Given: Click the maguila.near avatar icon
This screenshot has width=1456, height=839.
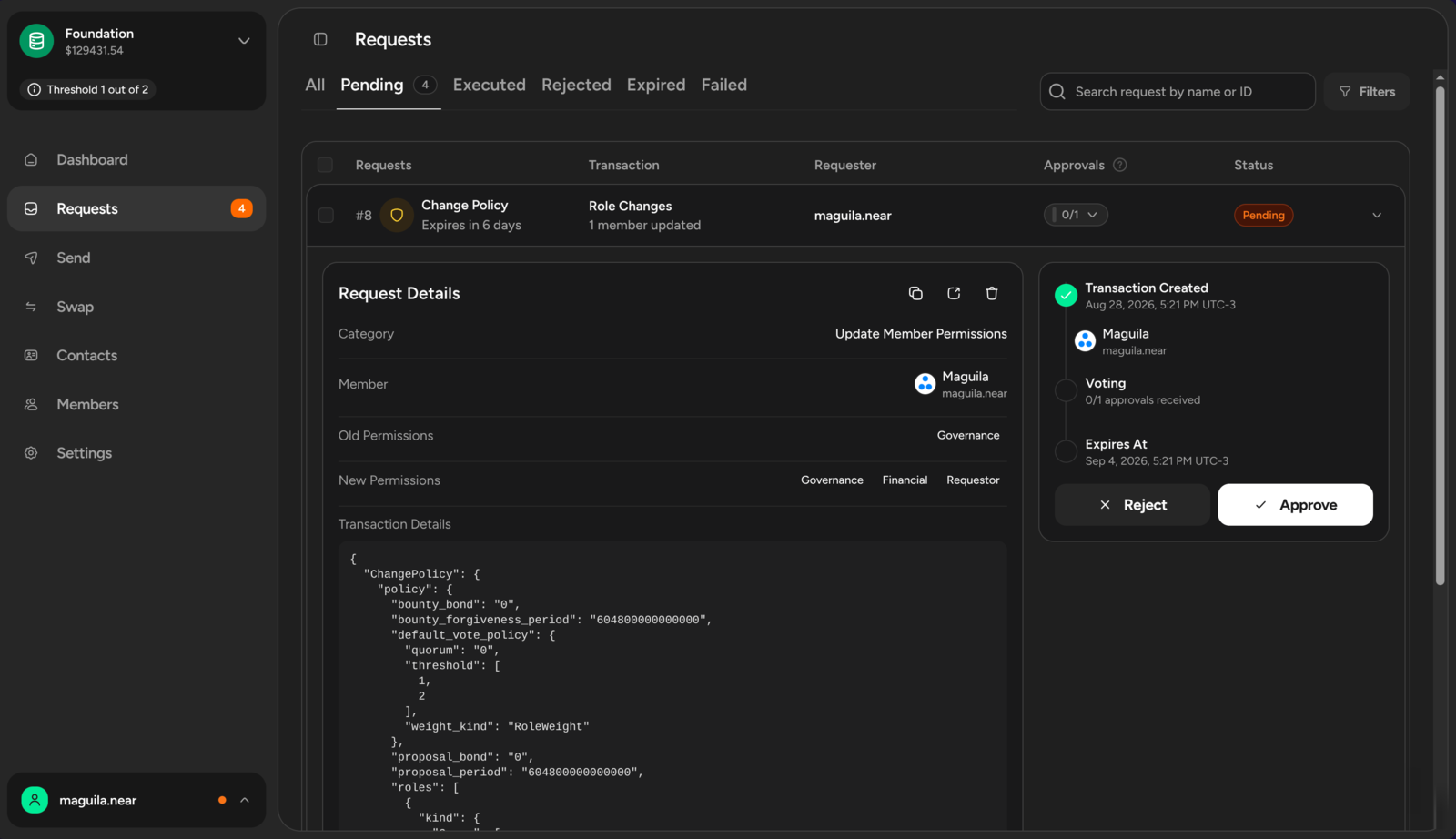Looking at the screenshot, I should [35, 800].
